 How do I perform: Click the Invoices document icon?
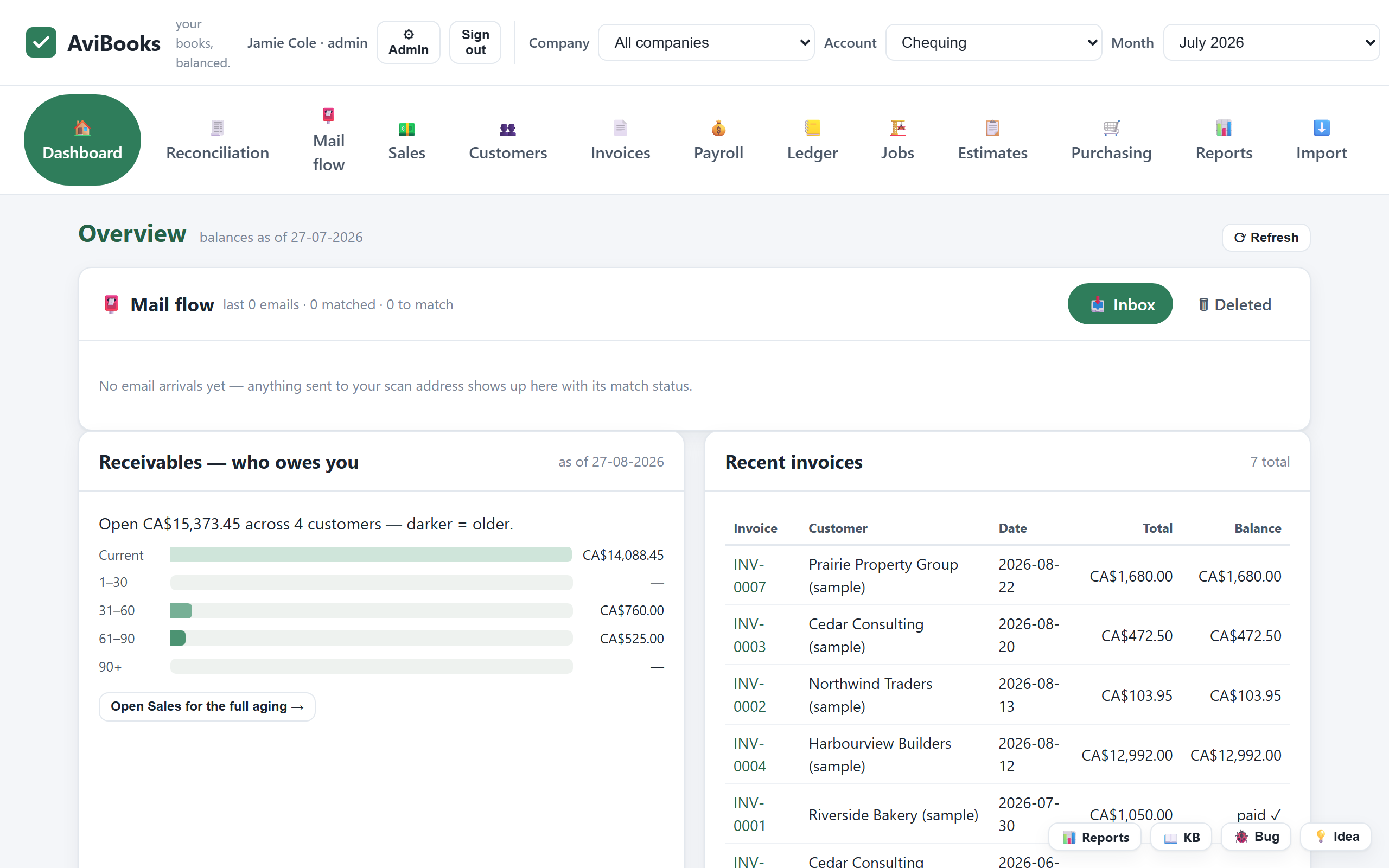pos(620,127)
